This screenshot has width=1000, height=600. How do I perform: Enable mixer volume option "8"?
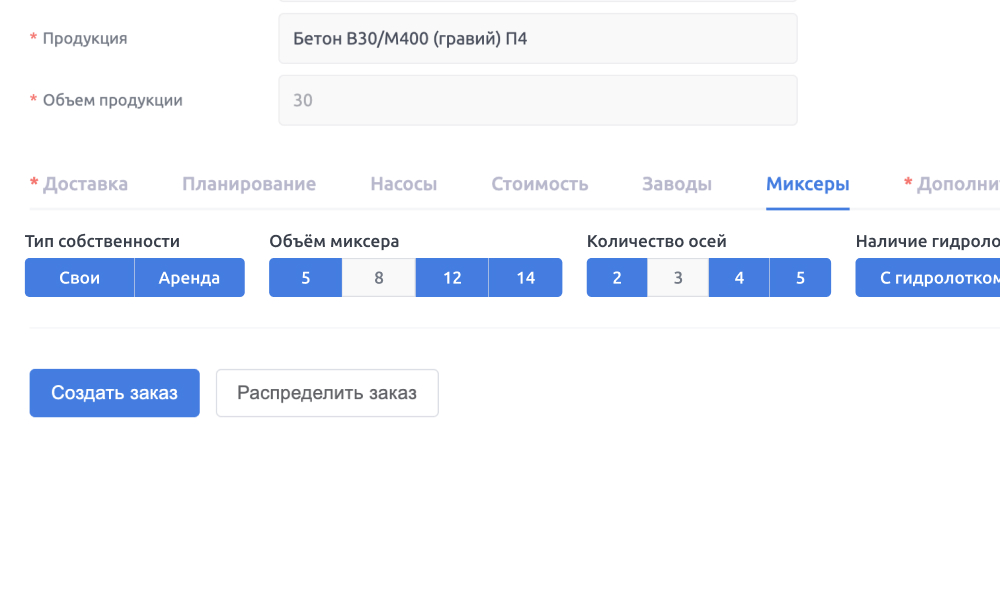click(x=378, y=277)
